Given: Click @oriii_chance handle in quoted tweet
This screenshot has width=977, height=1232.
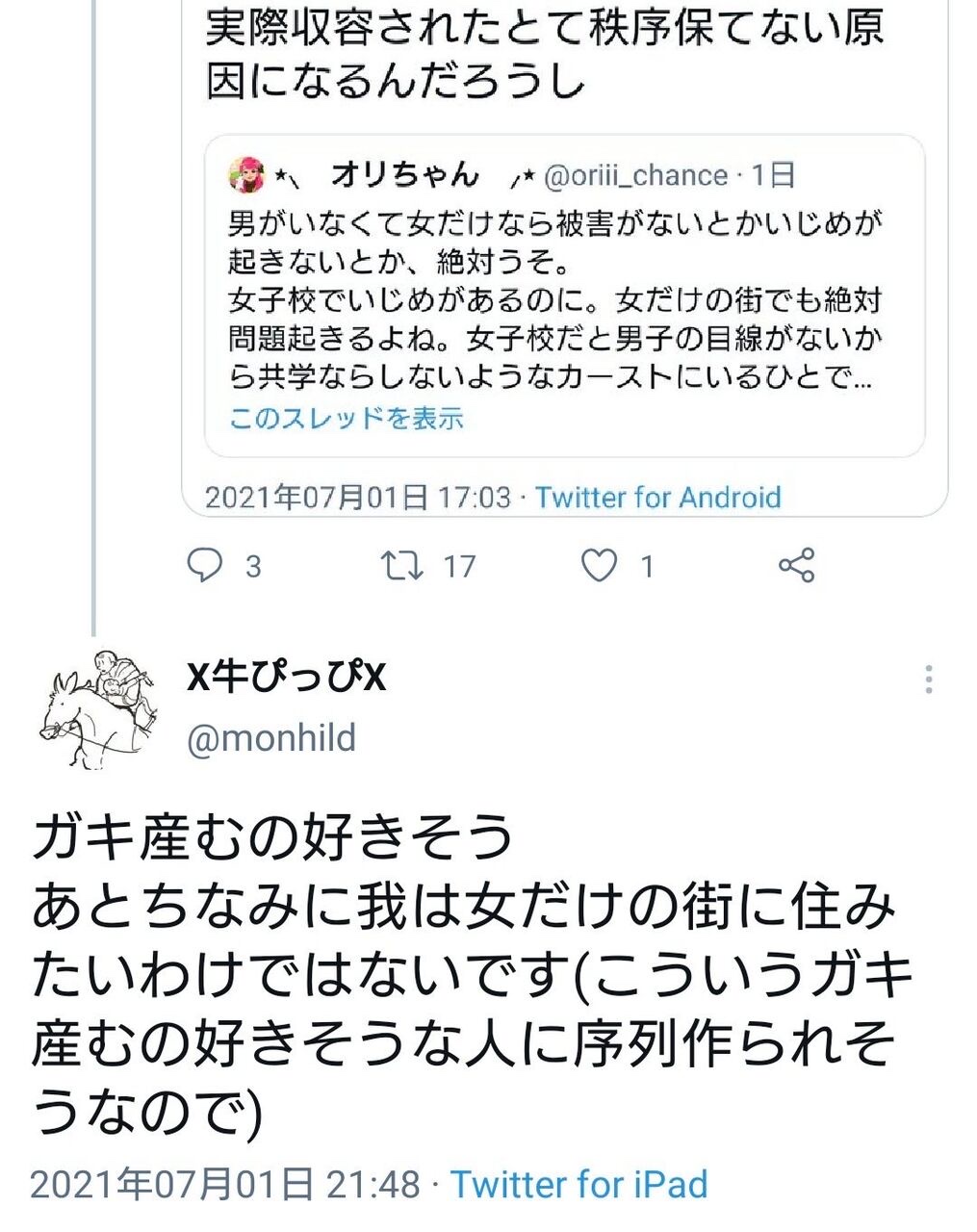Looking at the screenshot, I should (x=635, y=175).
